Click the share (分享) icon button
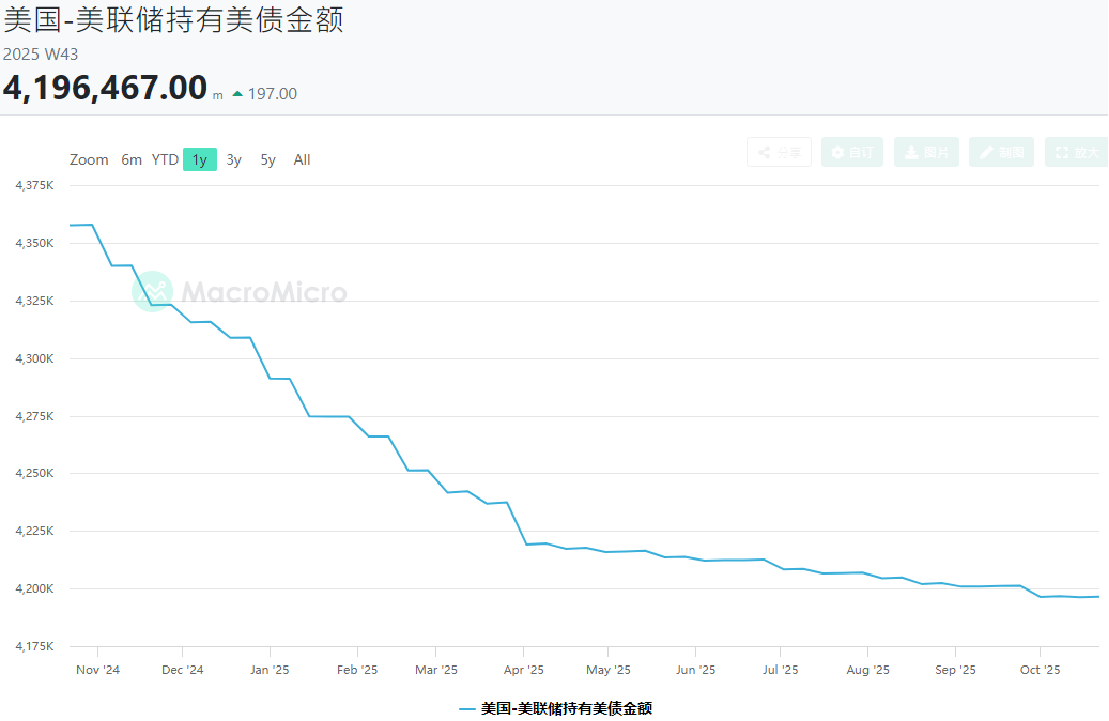The width and height of the screenshot is (1109, 721). point(779,152)
